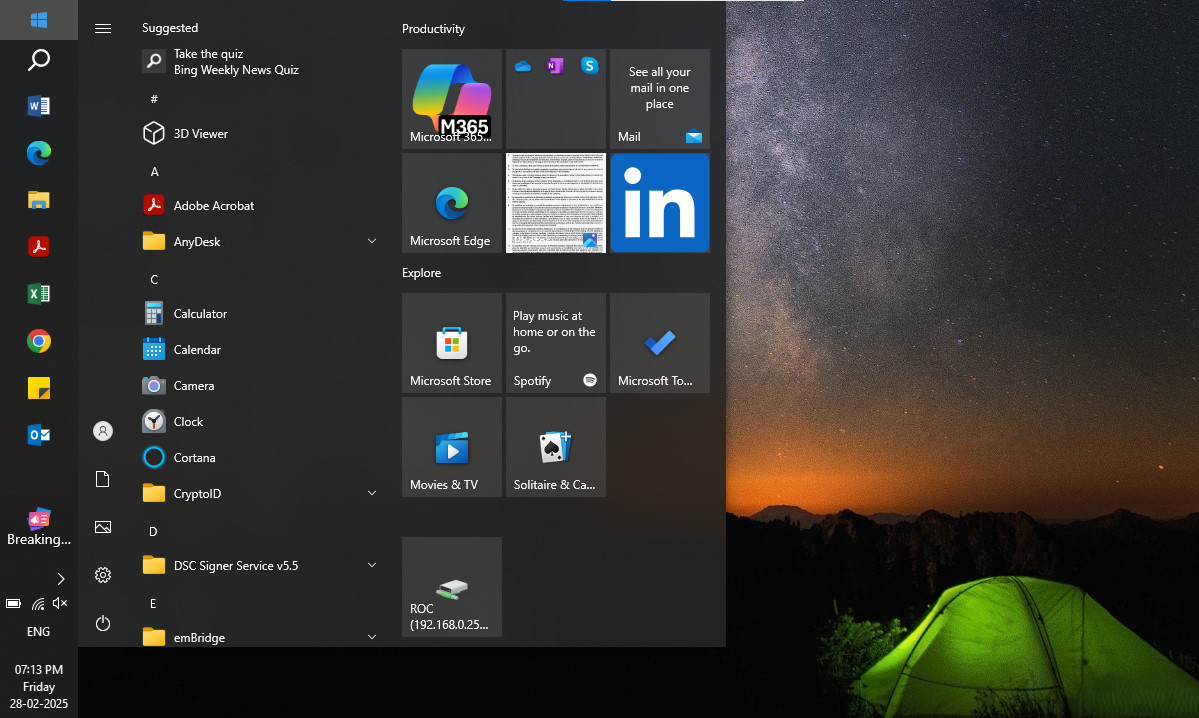Open the ROC network drive tile

point(451,586)
